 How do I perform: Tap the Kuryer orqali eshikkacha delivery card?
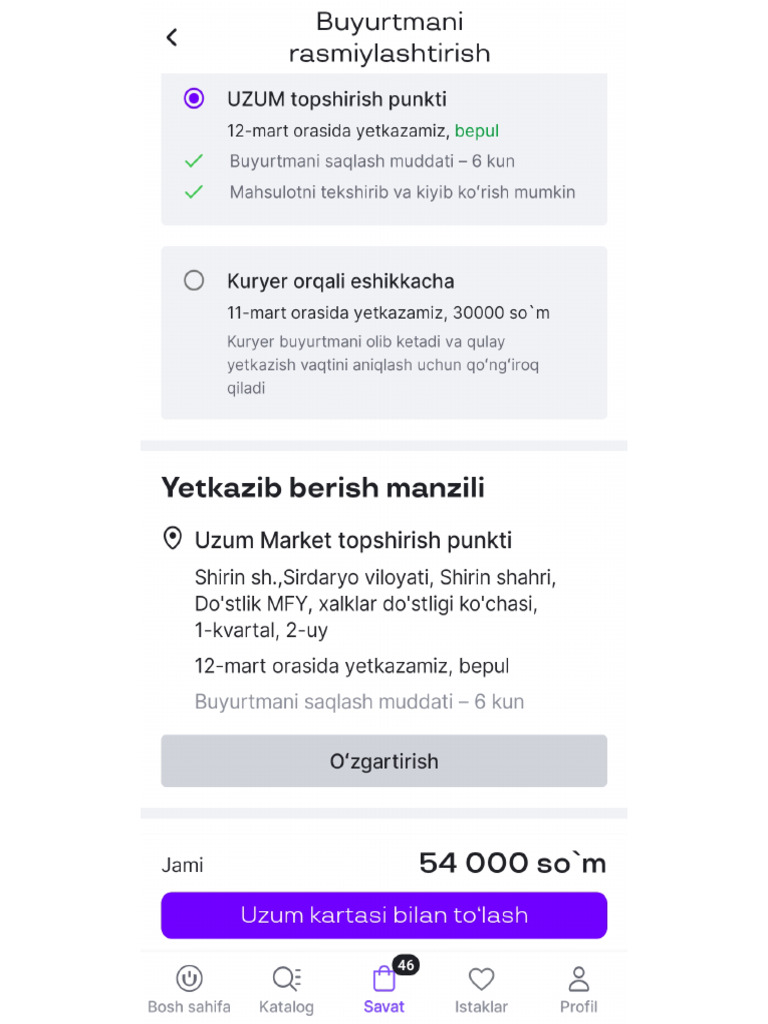(x=384, y=333)
